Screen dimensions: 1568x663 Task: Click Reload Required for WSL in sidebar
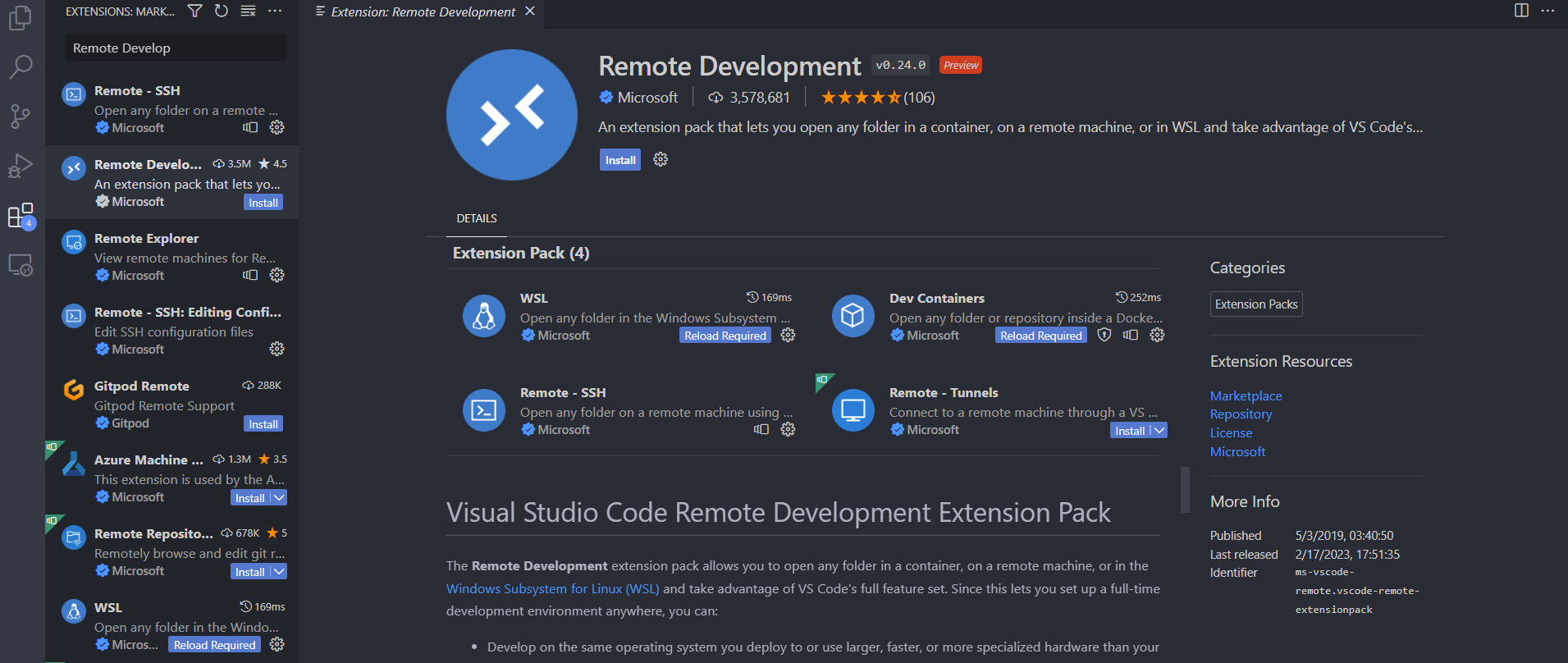coord(215,644)
